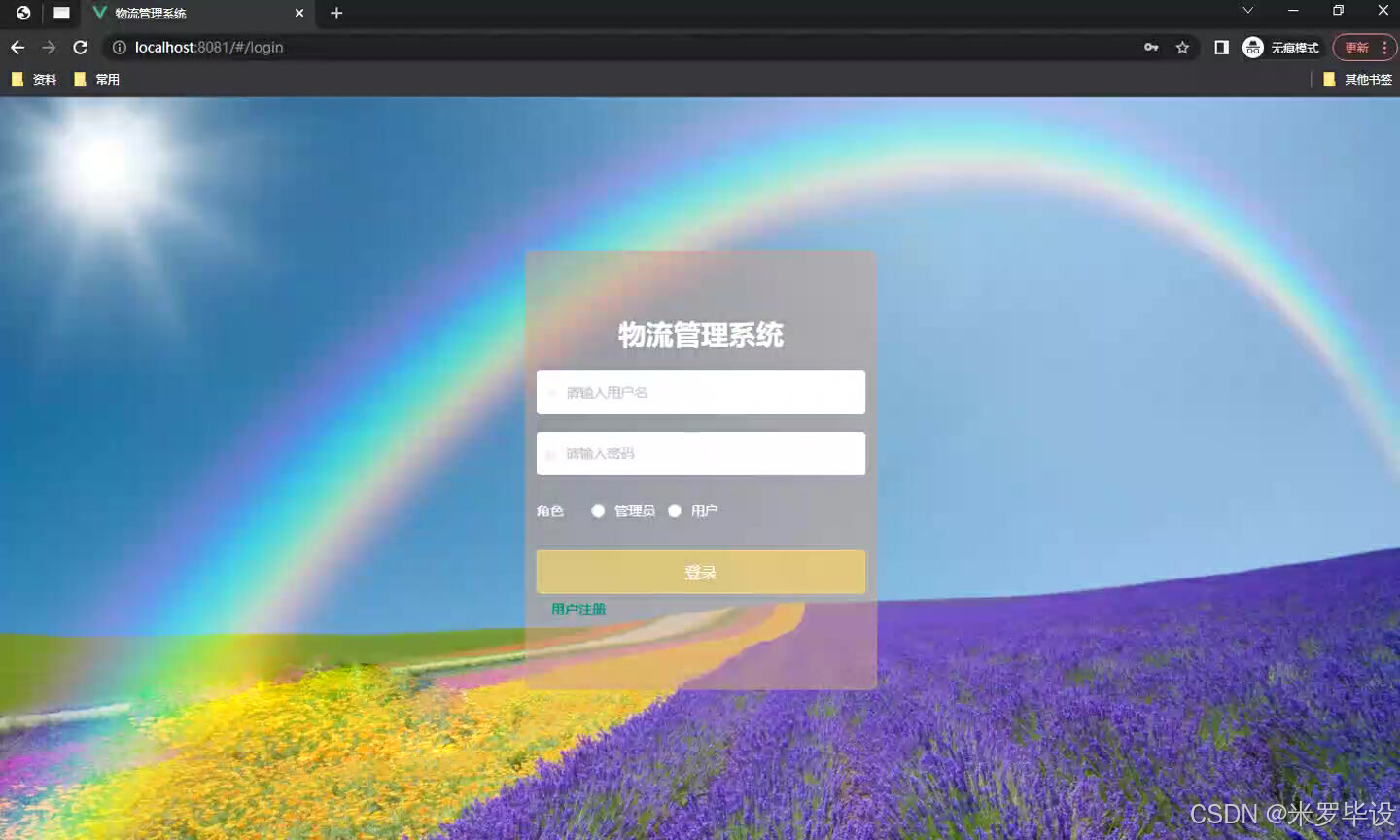Click the 登录 login button
This screenshot has height=840, width=1400.
point(701,572)
